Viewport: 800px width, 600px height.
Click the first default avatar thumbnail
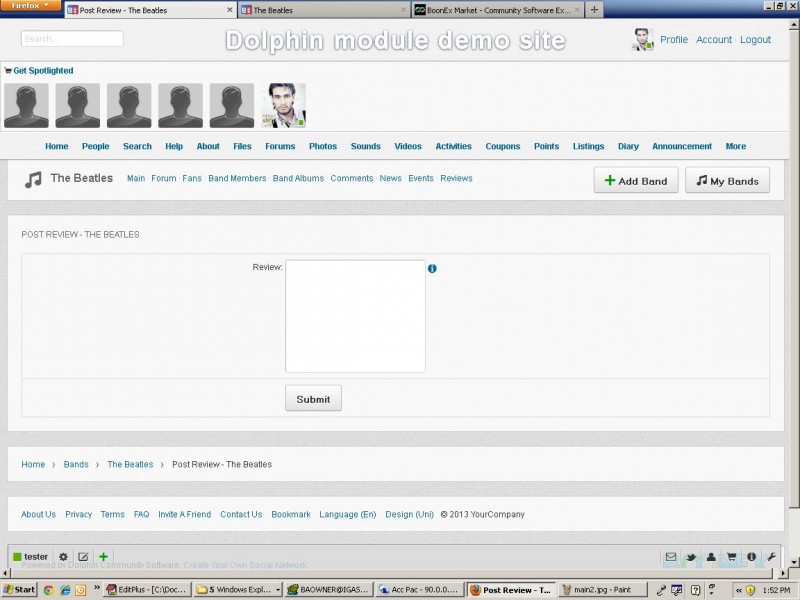click(x=26, y=106)
